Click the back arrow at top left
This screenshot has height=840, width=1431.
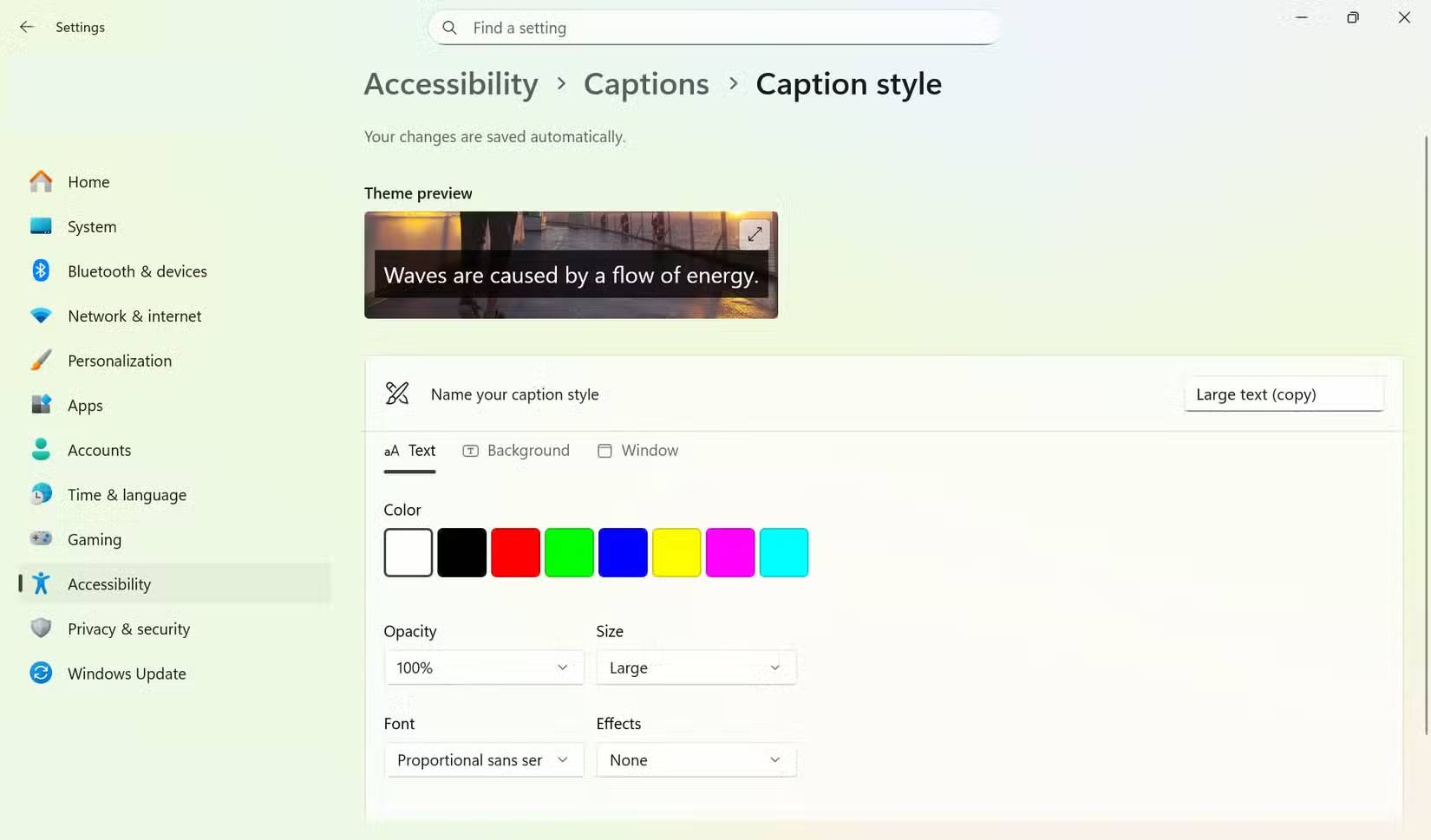click(x=27, y=27)
